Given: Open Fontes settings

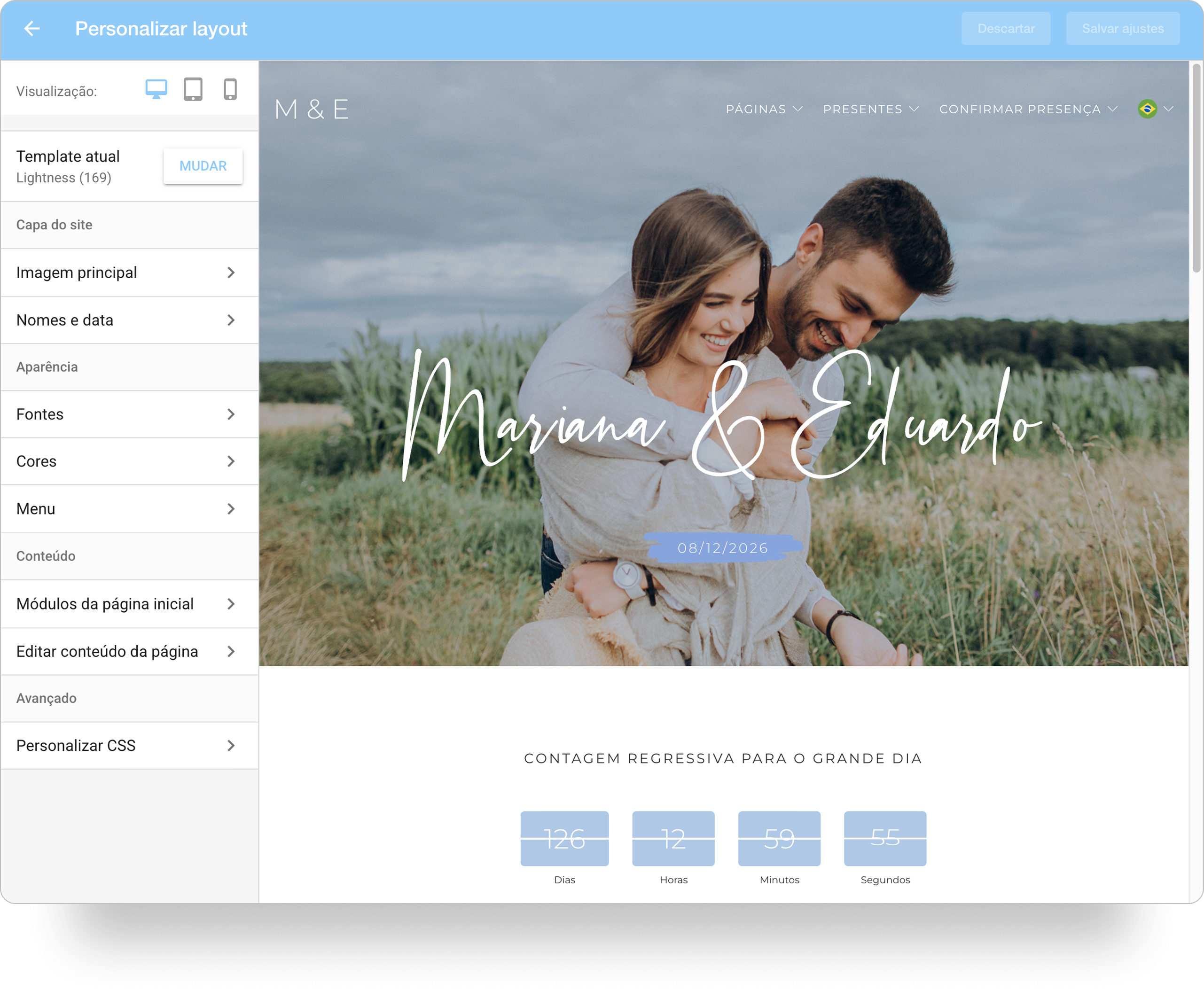Looking at the screenshot, I should tap(130, 414).
